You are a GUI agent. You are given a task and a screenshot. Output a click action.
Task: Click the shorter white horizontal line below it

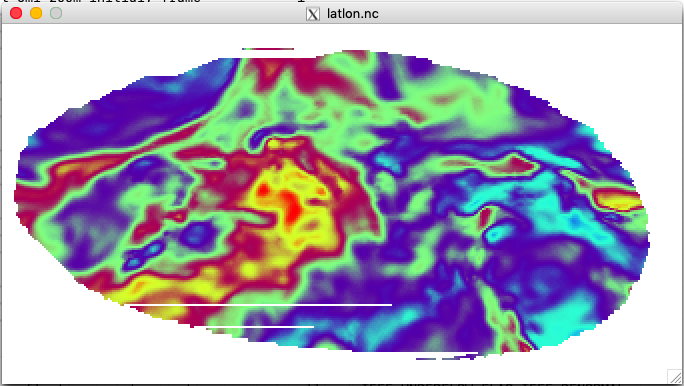(x=260, y=326)
